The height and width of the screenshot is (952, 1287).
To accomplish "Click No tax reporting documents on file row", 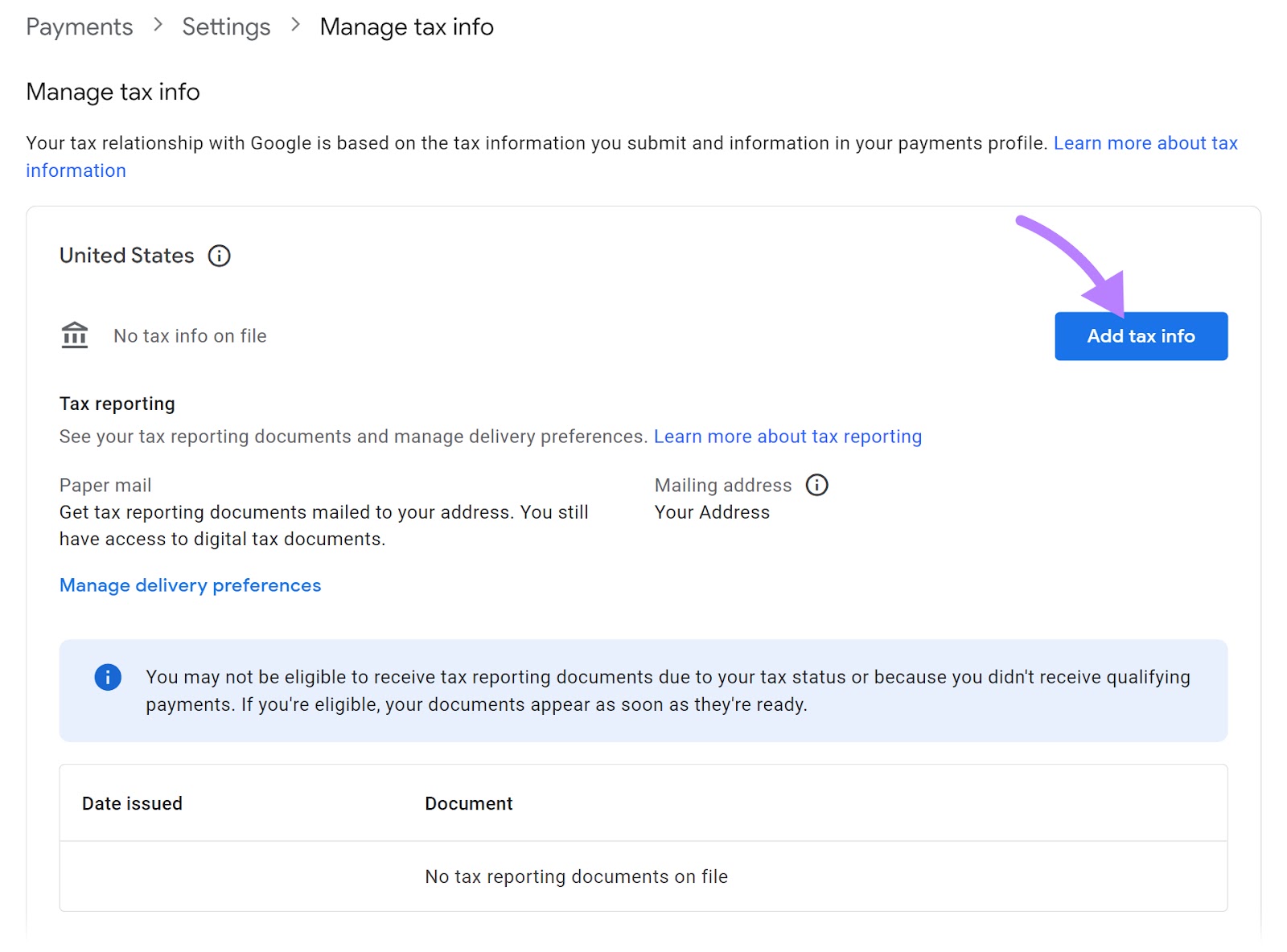I will pyautogui.click(x=576, y=876).
